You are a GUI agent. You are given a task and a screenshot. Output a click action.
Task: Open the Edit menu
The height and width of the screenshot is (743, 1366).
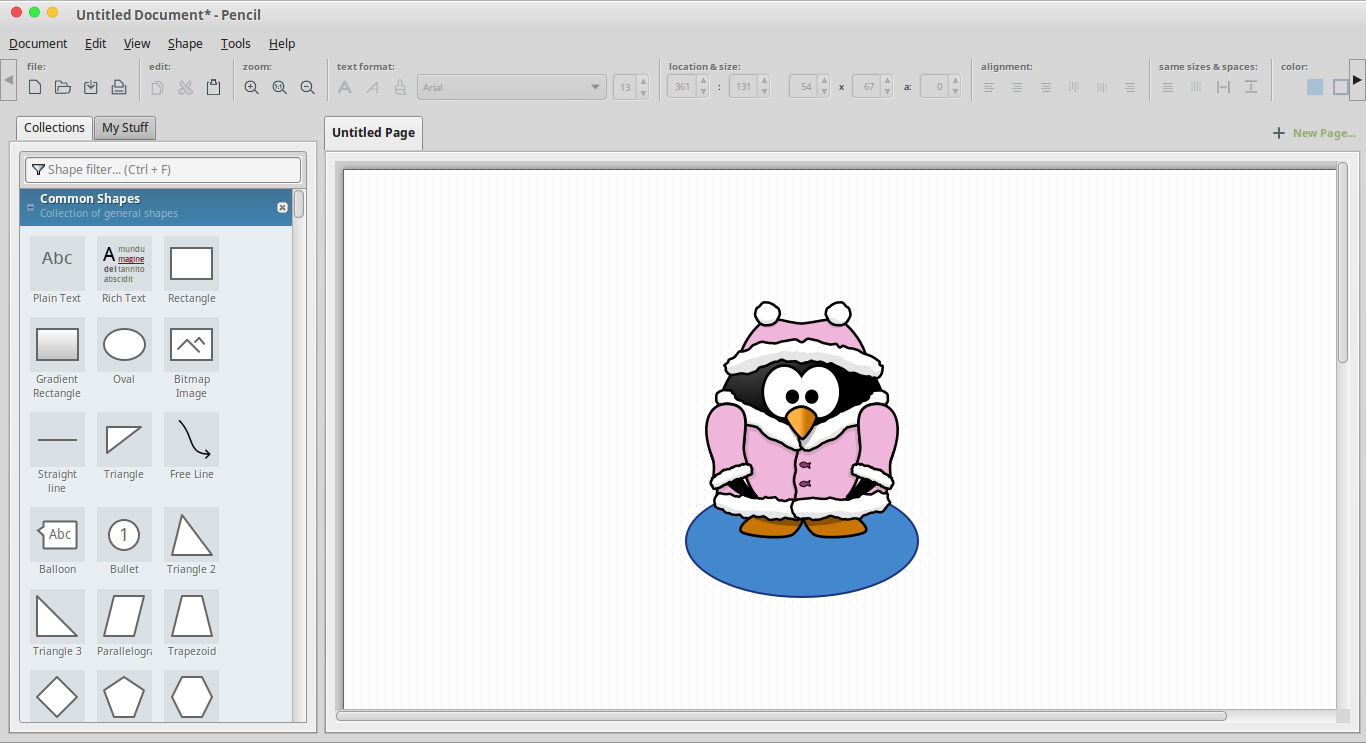click(95, 44)
